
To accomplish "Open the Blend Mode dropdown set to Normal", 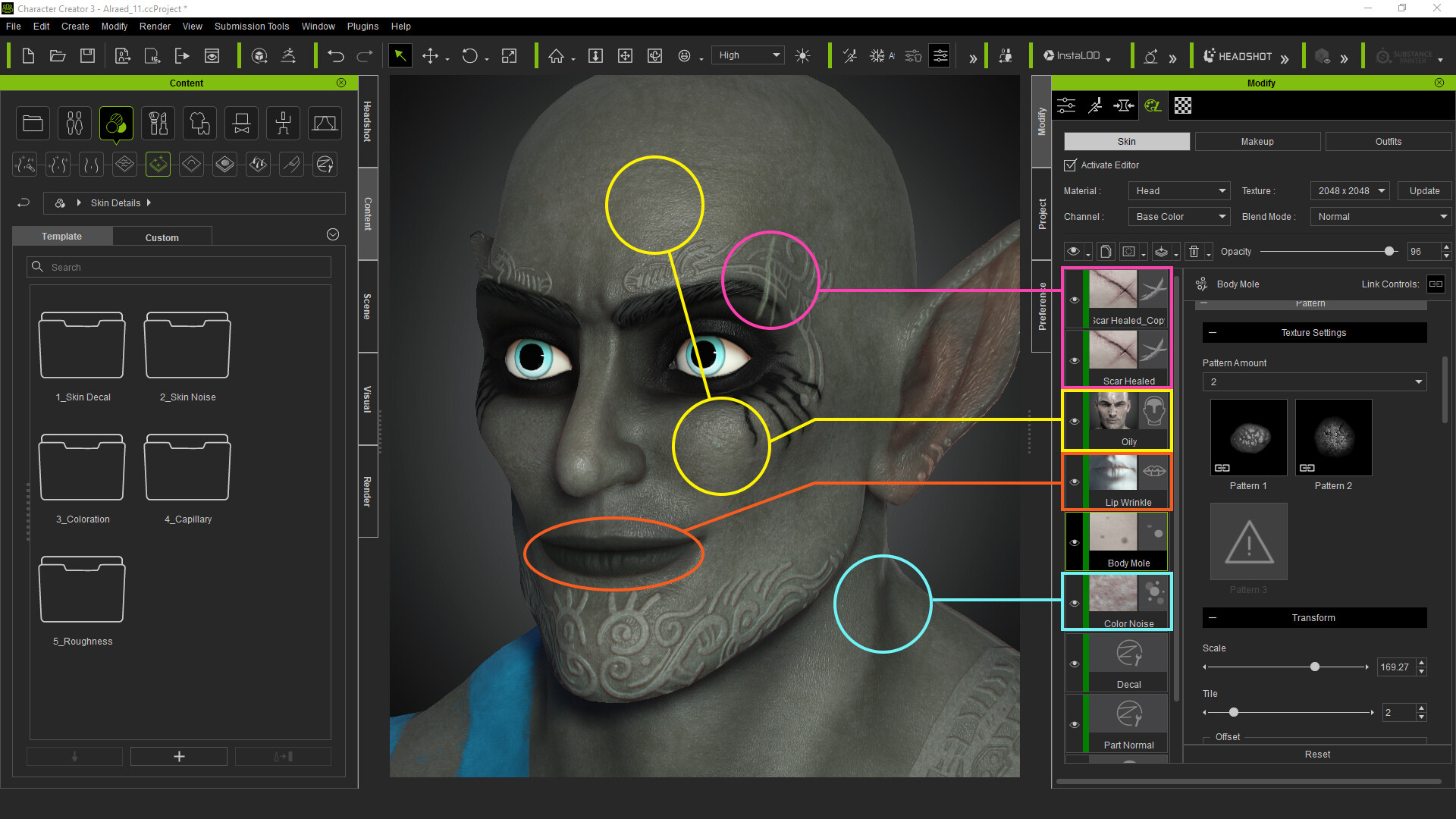I will click(1379, 216).
